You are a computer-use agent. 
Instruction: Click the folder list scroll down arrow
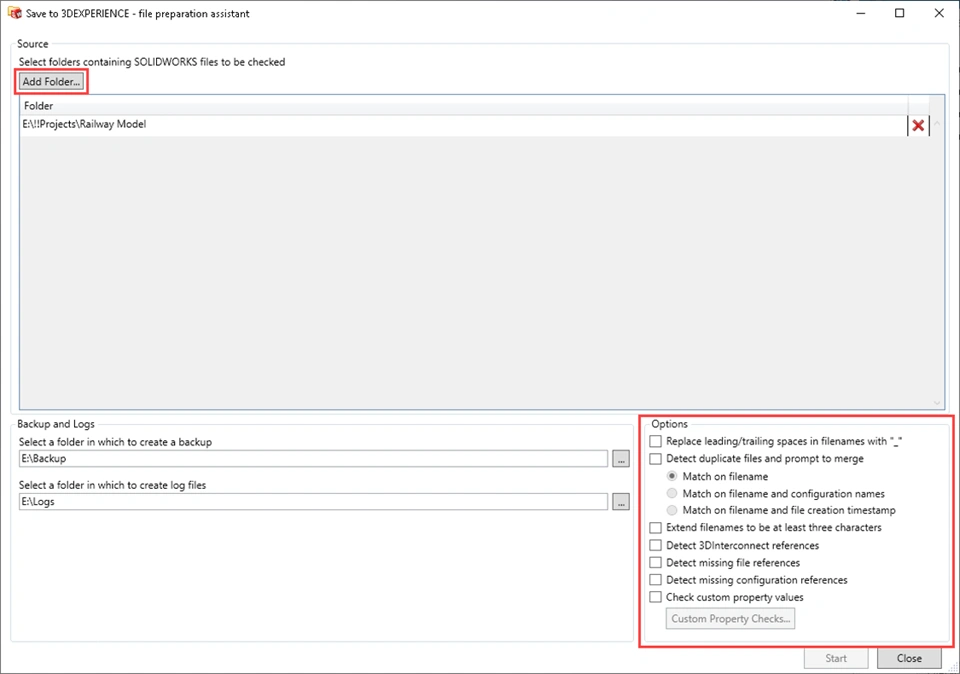tap(937, 402)
